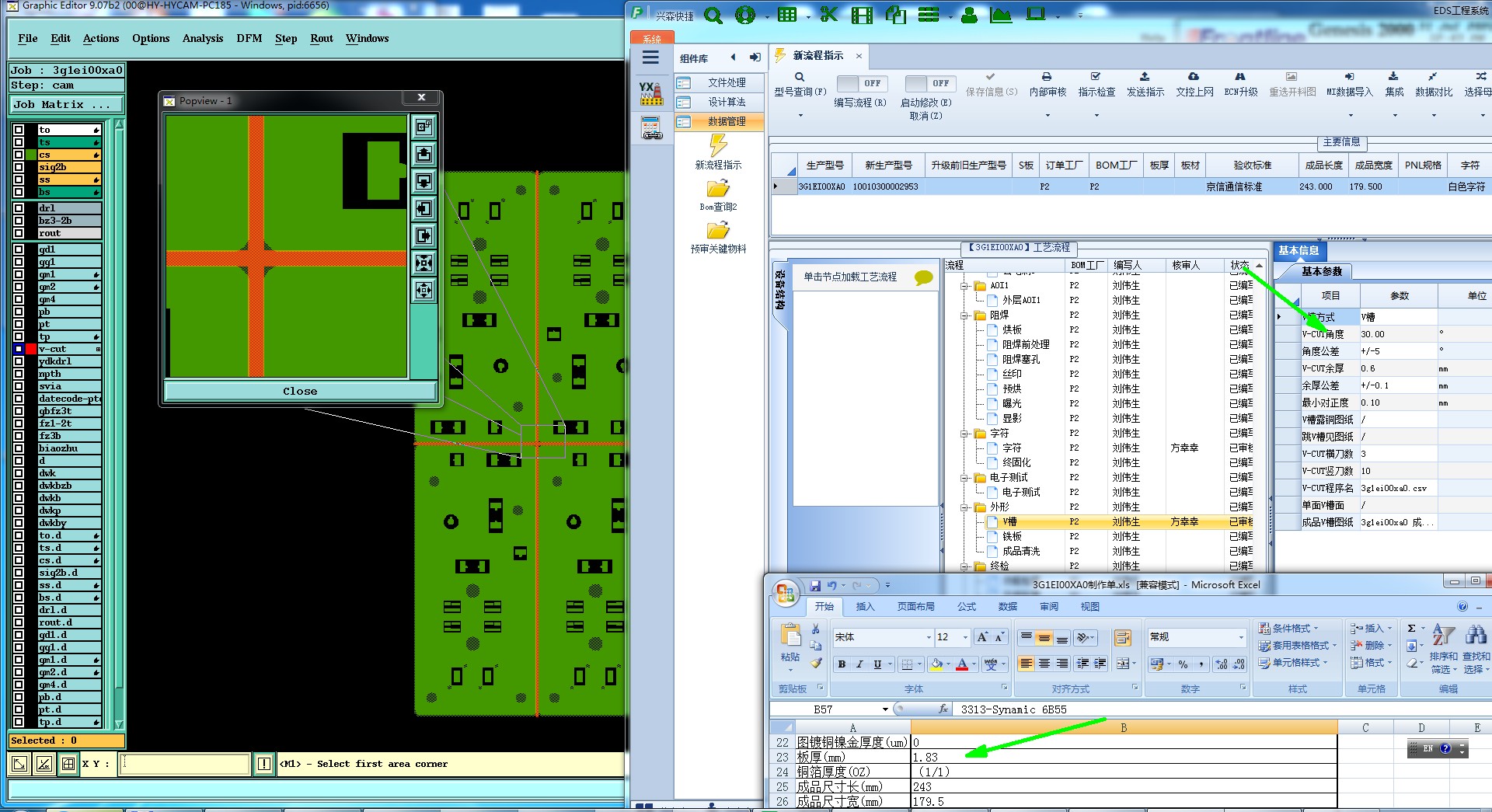Check the box beside the drl layer
This screenshot has height=812, width=1492.
(19, 208)
